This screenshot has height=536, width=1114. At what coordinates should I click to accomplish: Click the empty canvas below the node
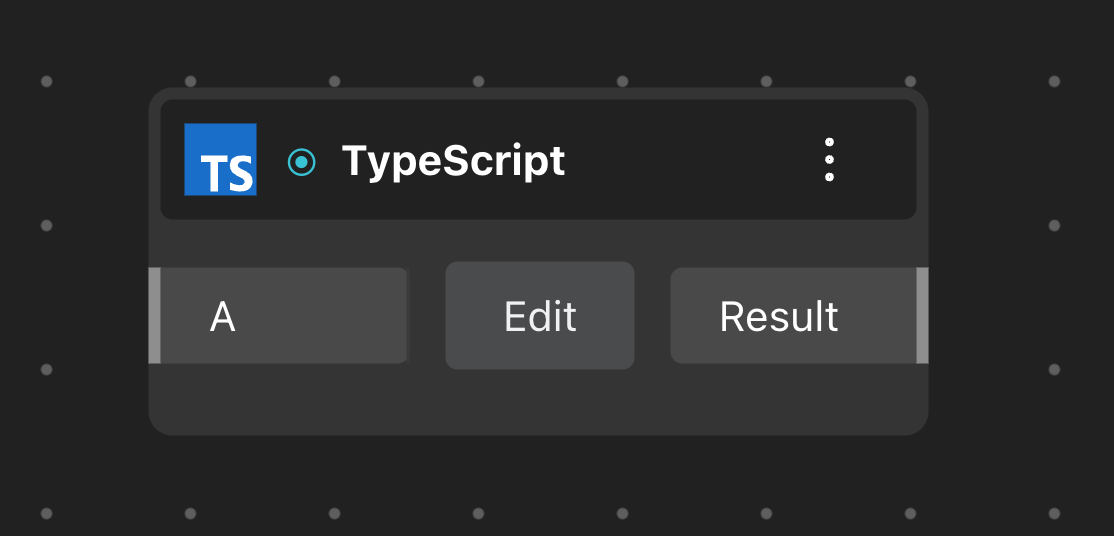[540, 480]
